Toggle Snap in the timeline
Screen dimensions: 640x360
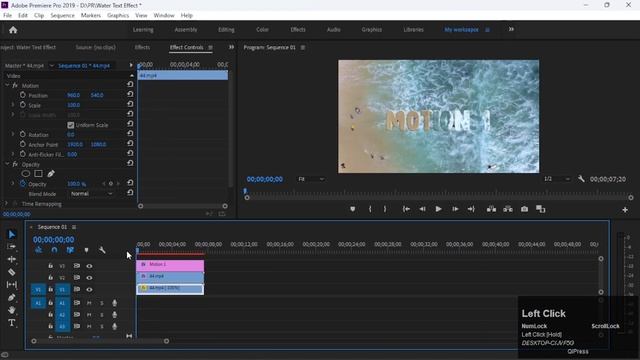54,250
